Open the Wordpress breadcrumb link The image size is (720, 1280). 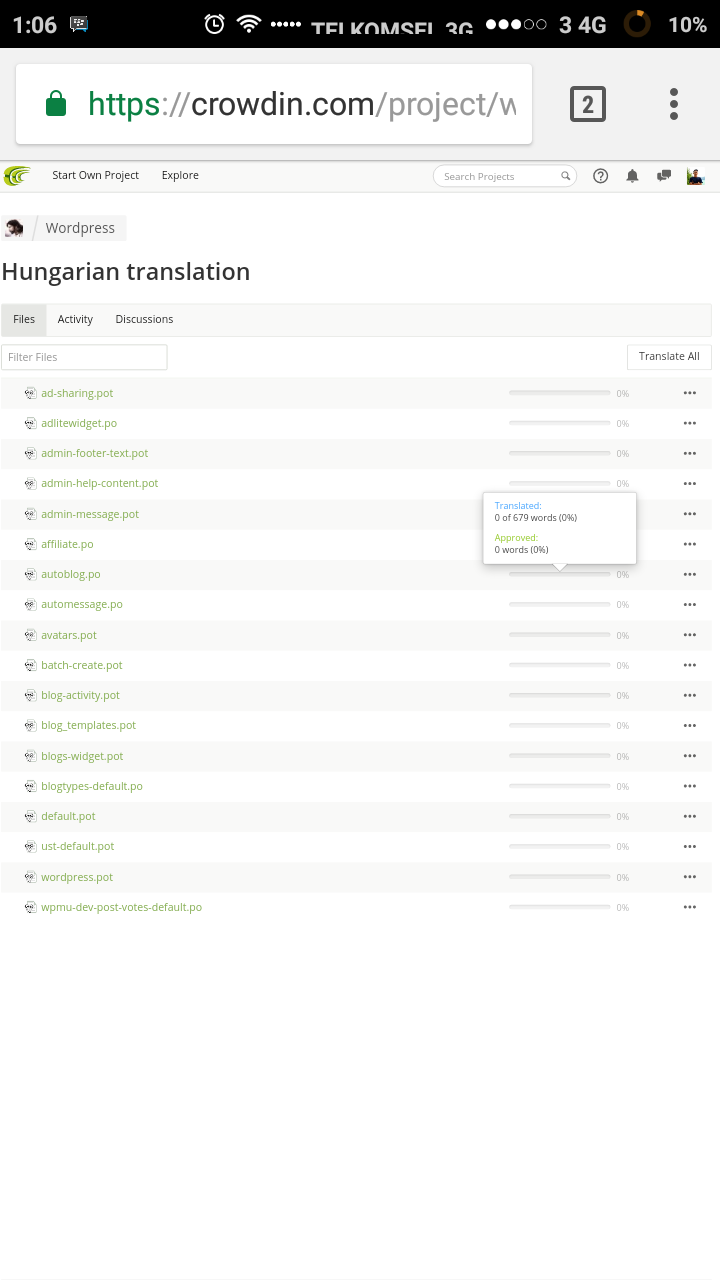80,228
